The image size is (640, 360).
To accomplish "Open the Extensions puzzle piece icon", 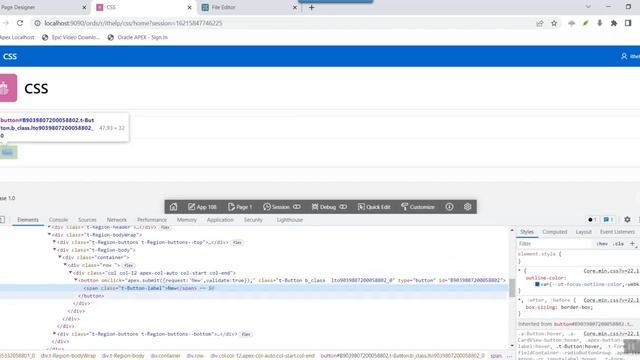I will 614,23.
